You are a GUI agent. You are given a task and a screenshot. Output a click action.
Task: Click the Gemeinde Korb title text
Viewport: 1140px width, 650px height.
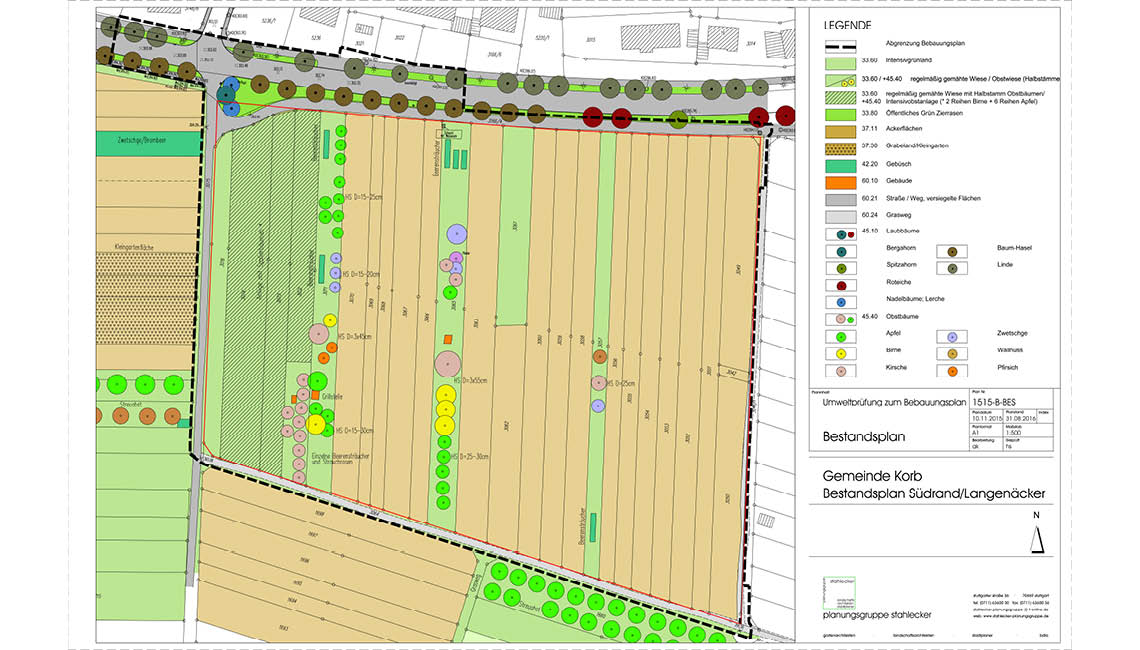[x=866, y=476]
